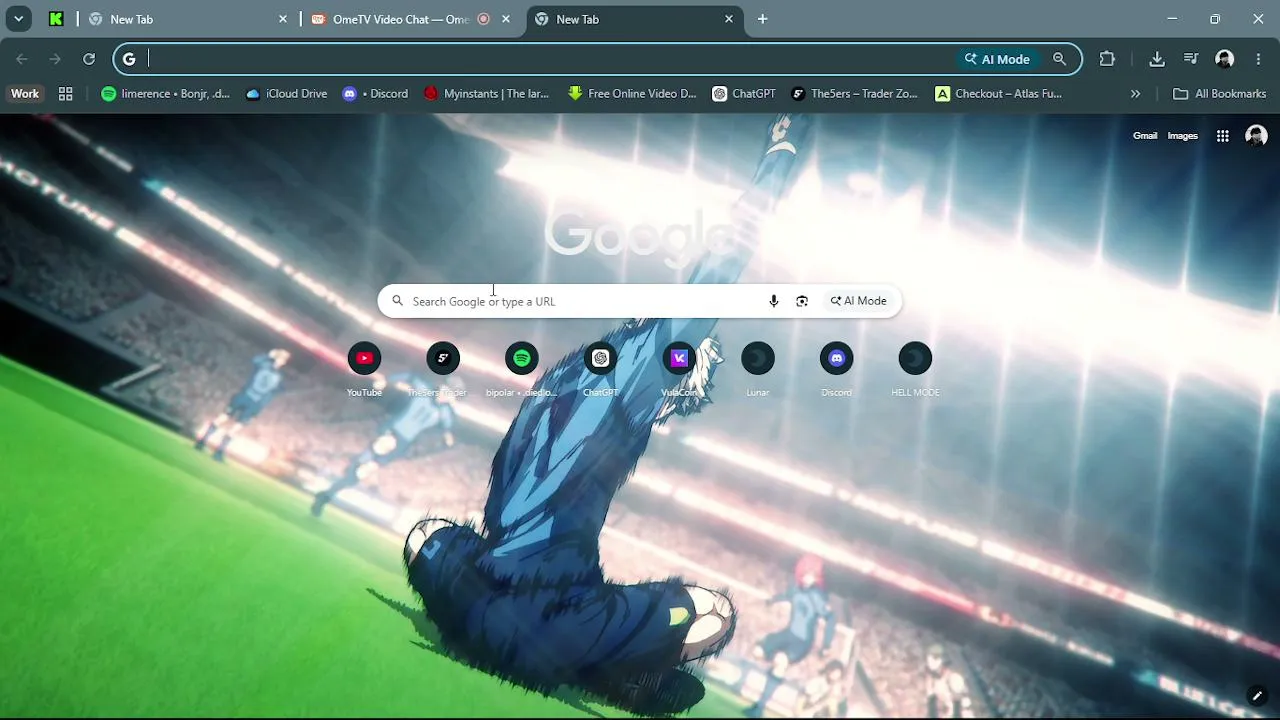Click the Search Google or type a URL box

point(640,301)
